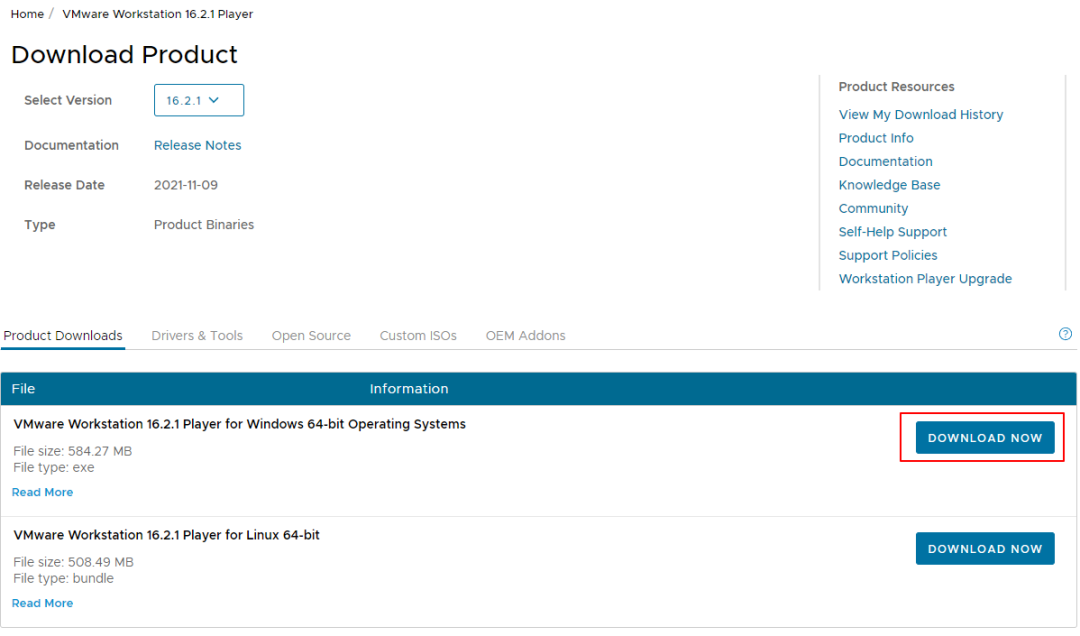Select the Product Downloads tab
The height and width of the screenshot is (636, 1080).
pos(63,336)
